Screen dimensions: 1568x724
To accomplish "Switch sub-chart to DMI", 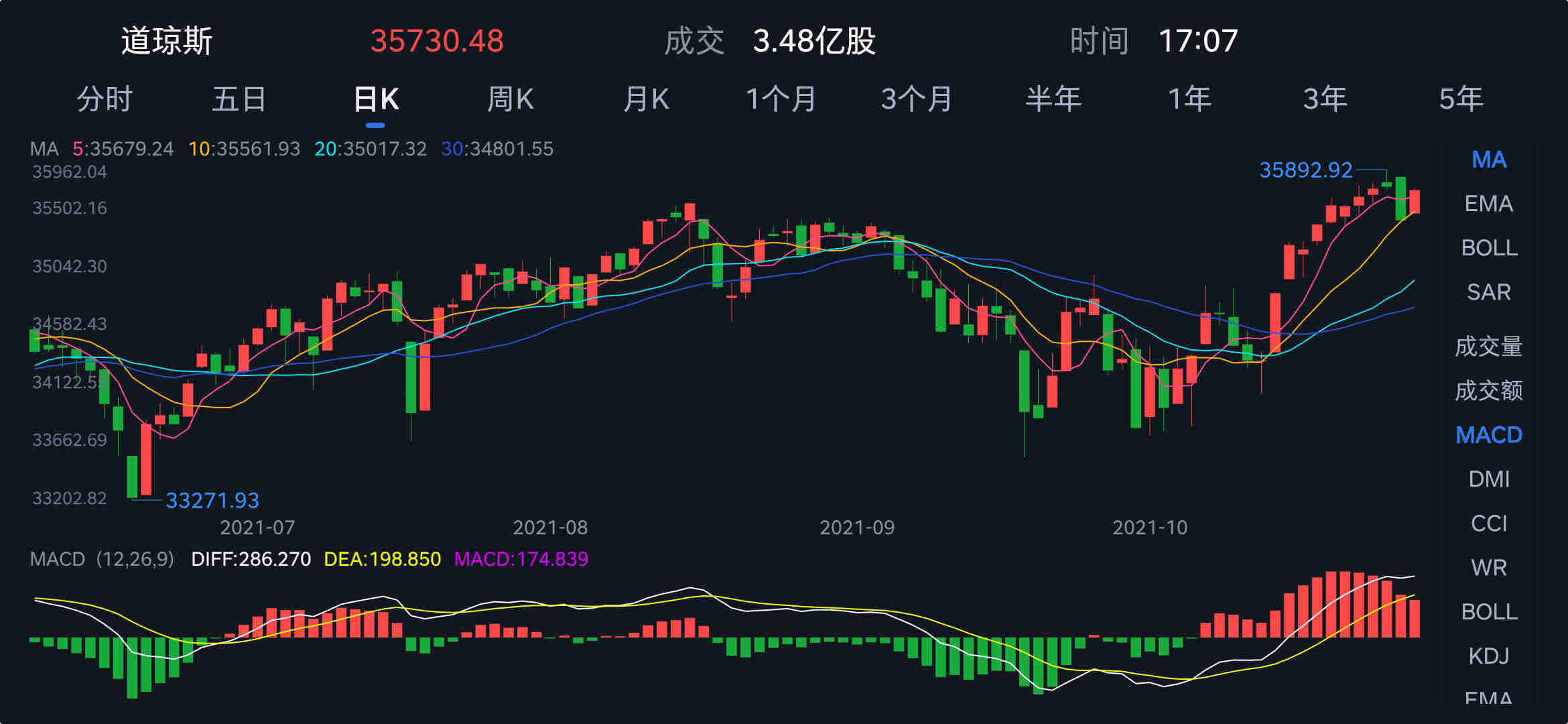I will point(1489,479).
